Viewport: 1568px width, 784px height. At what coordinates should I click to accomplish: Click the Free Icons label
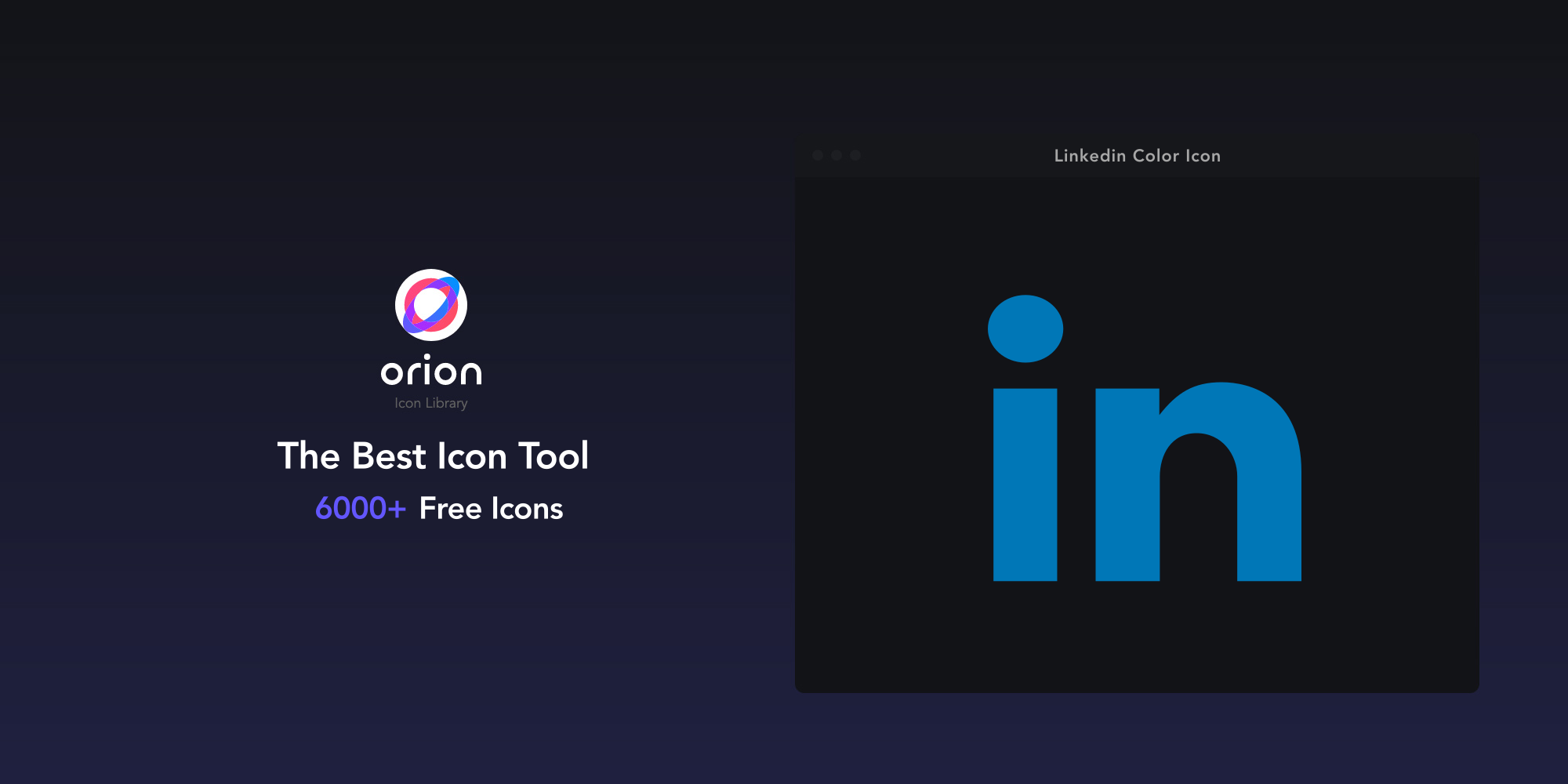coord(492,508)
